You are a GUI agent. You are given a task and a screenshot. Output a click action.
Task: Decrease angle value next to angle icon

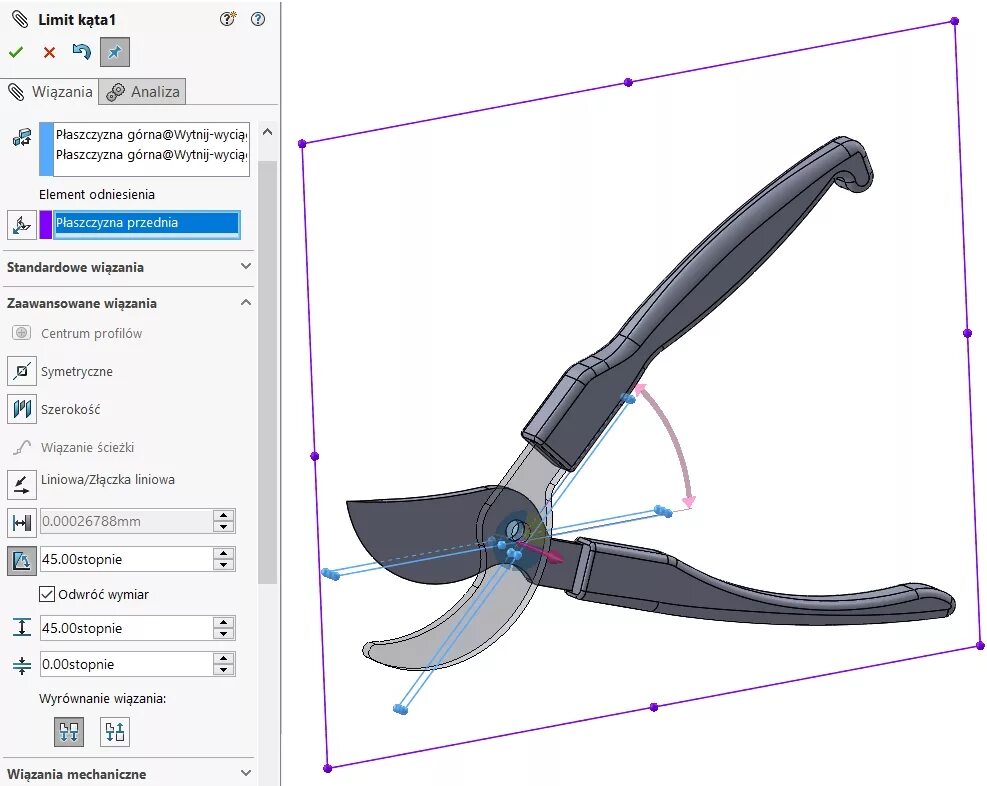(223, 565)
